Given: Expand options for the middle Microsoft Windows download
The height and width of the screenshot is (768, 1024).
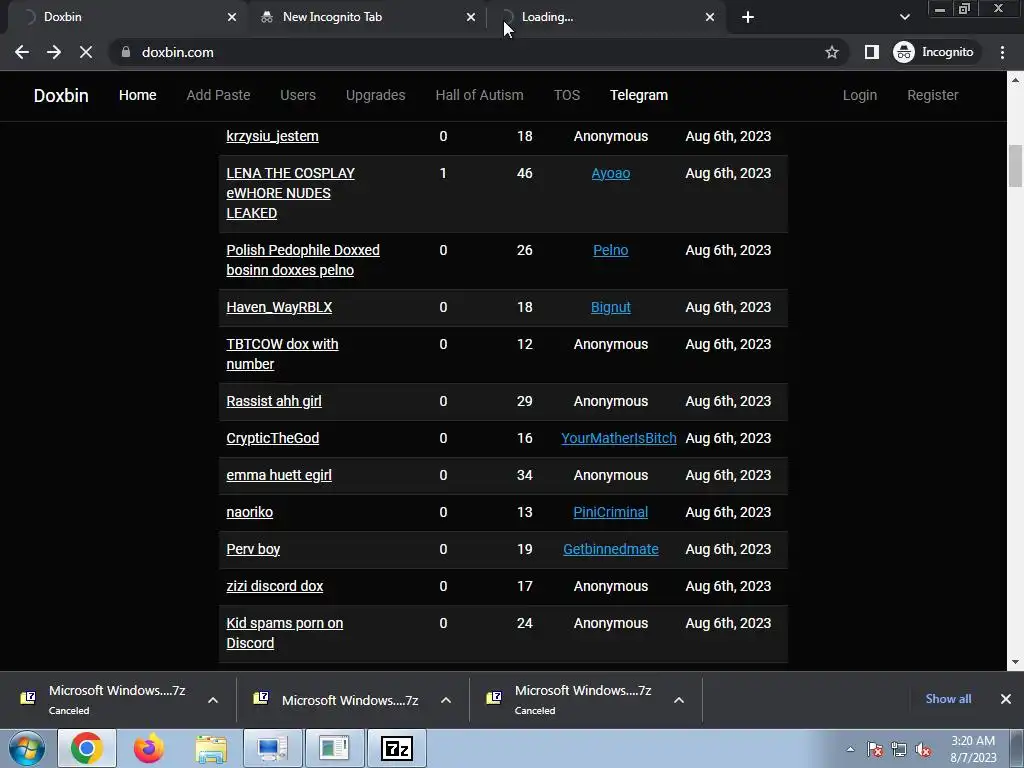Looking at the screenshot, I should 446,700.
